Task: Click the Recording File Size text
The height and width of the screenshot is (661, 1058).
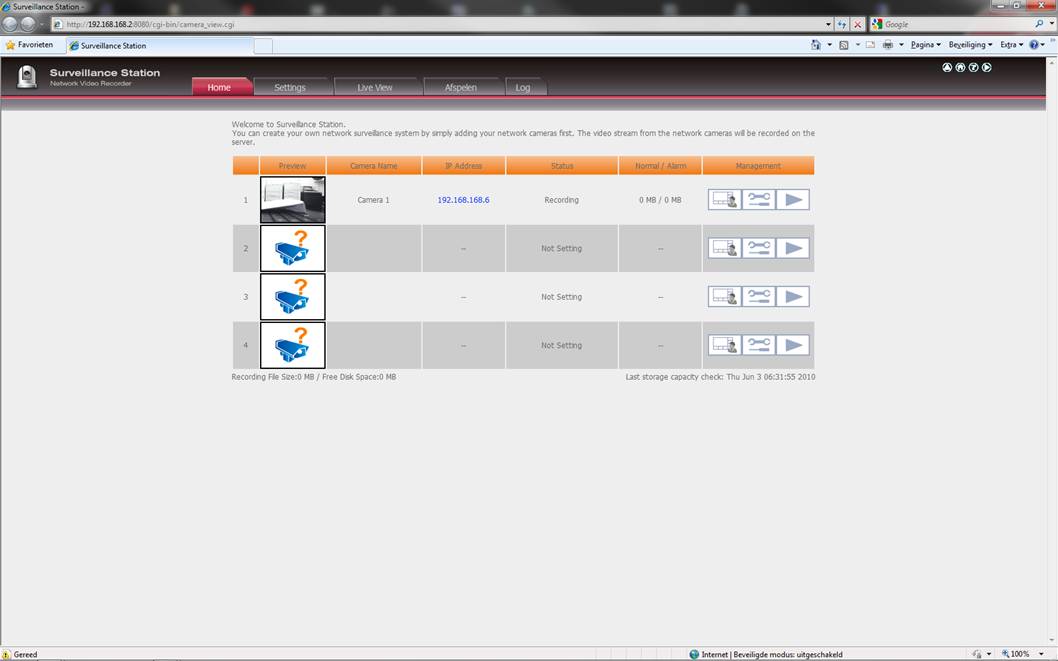Action: pos(314,377)
